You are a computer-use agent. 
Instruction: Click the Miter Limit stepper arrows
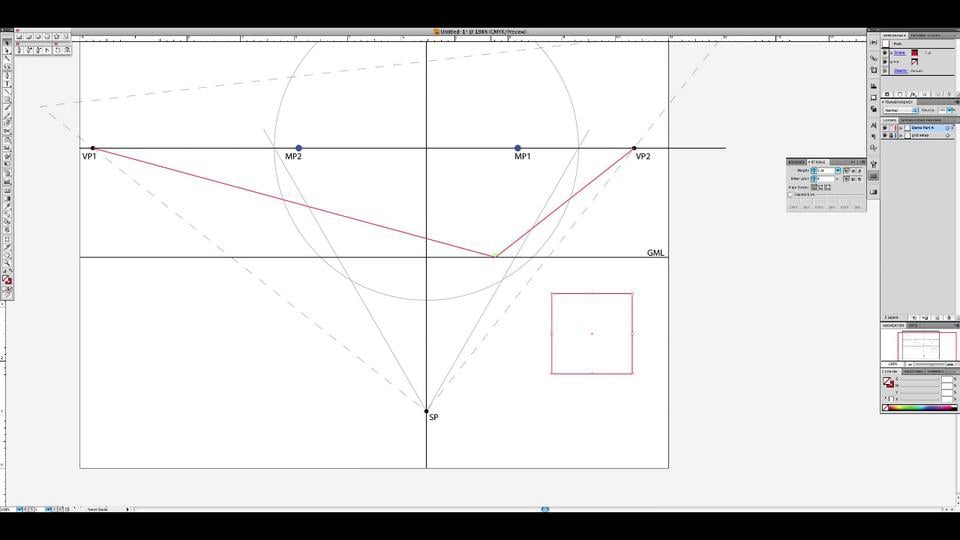point(814,179)
